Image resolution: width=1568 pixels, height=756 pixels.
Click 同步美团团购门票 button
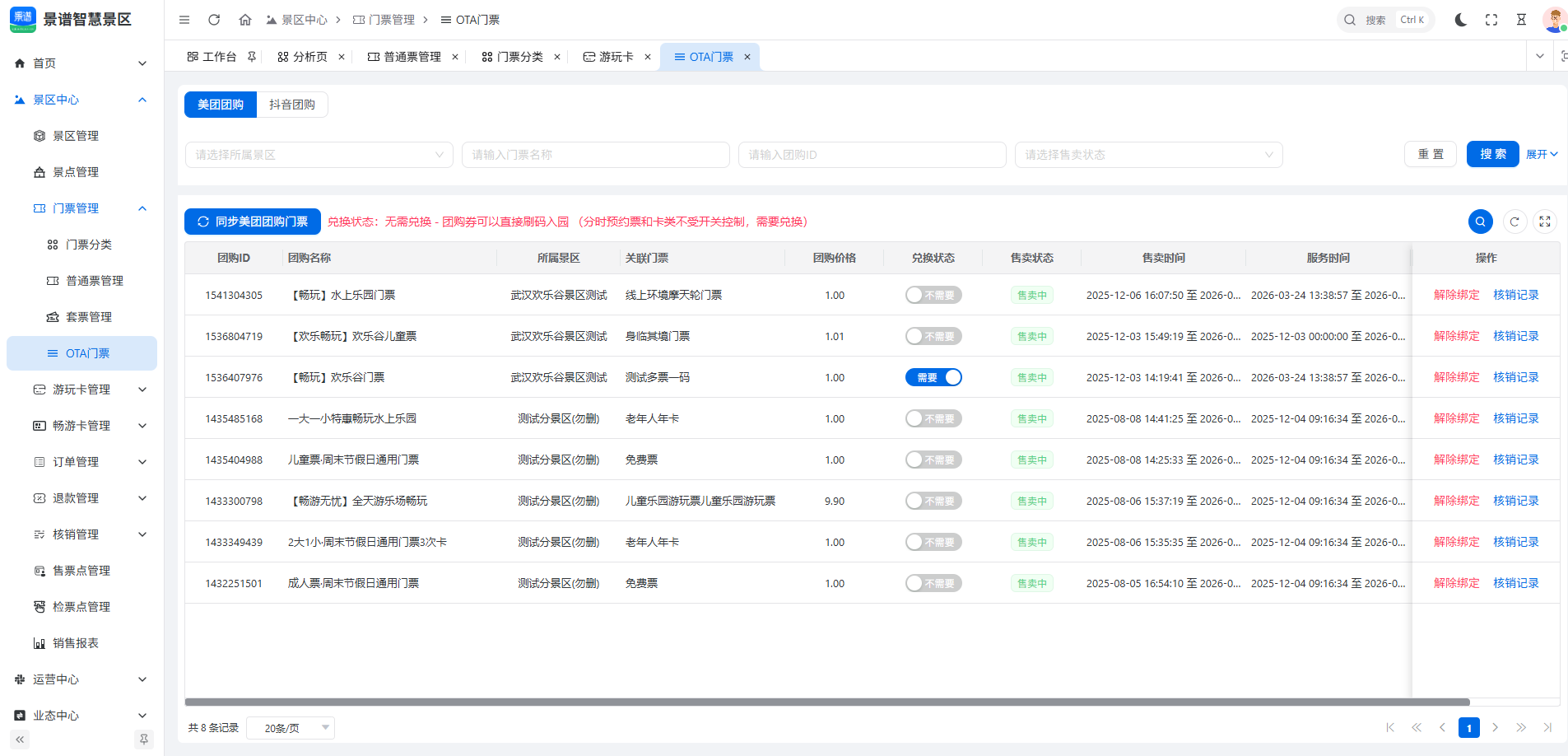point(253,222)
